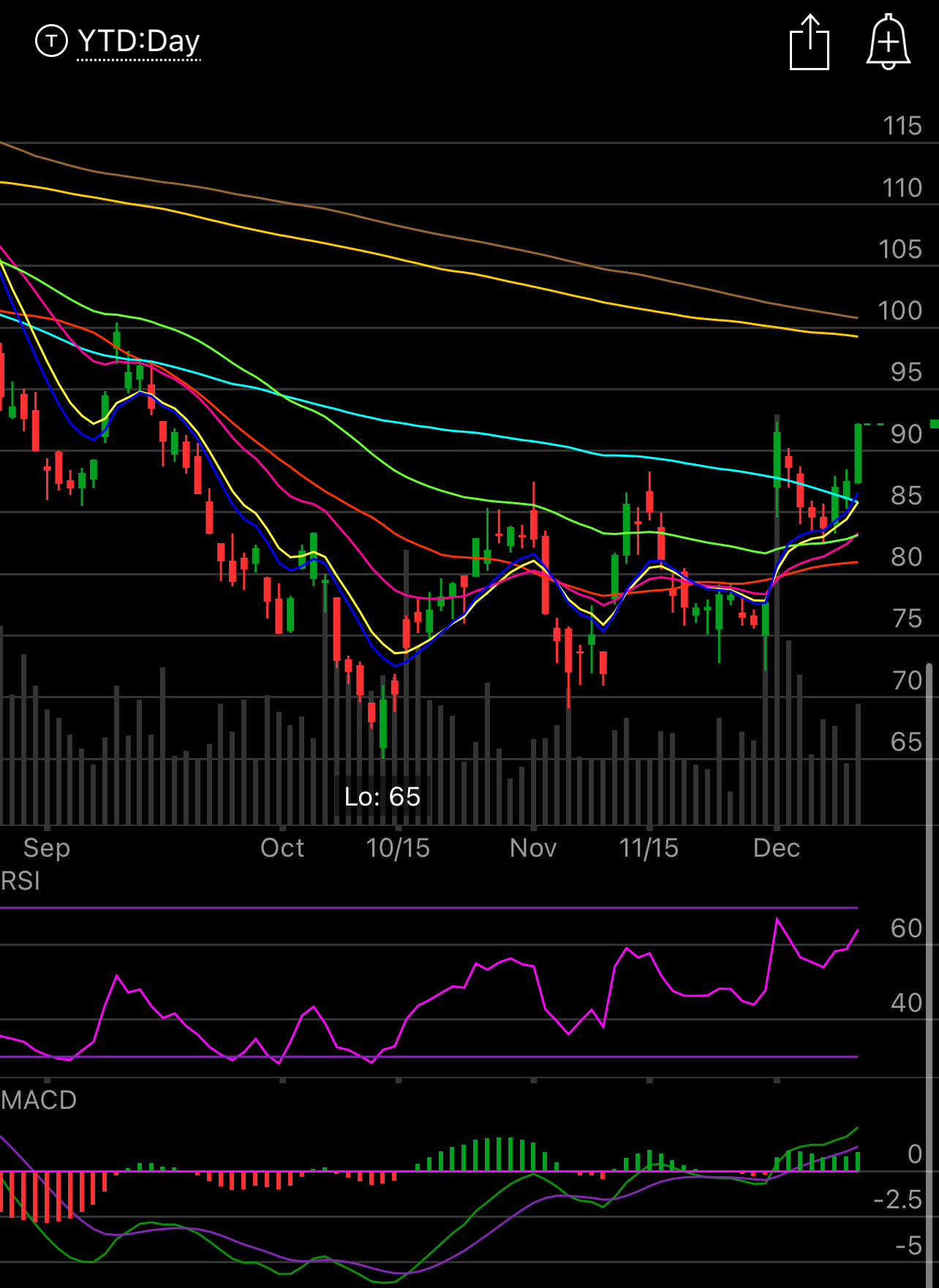
Task: Tap the 105 price axis label
Action: click(x=900, y=249)
